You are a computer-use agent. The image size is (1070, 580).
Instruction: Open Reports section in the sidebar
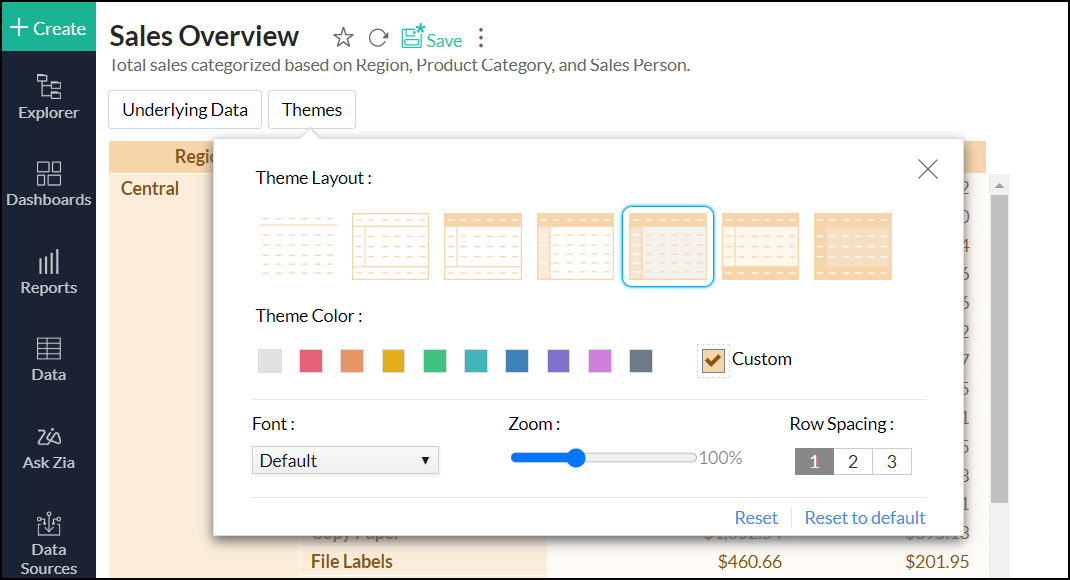[48, 272]
